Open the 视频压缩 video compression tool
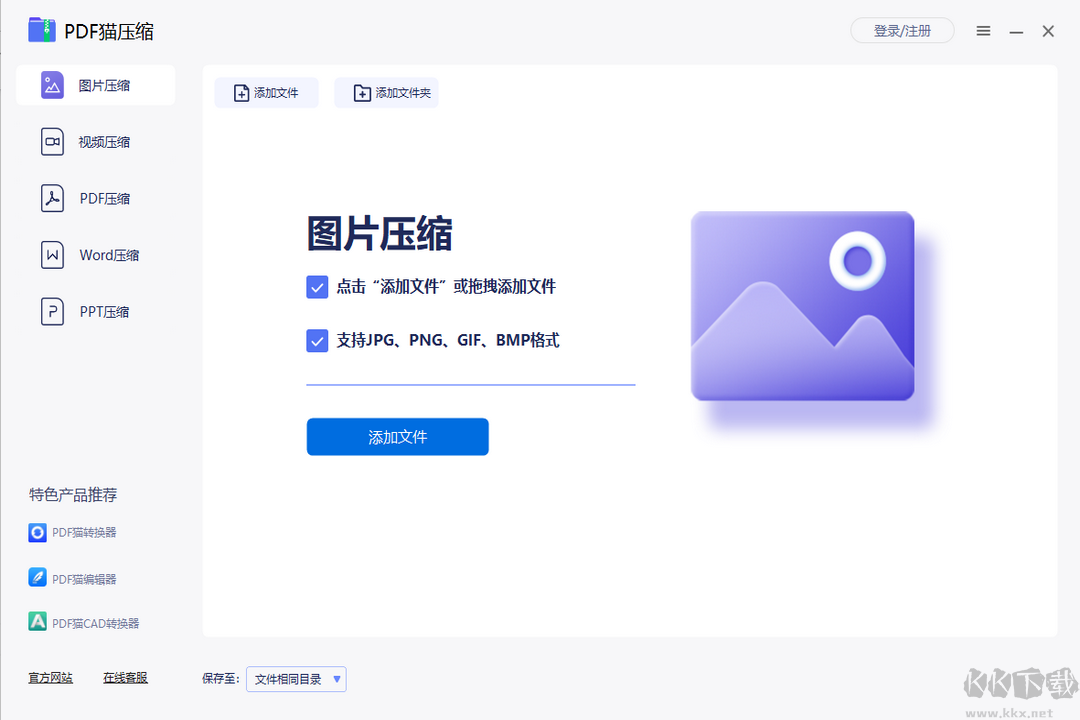The image size is (1080, 720). point(52,141)
